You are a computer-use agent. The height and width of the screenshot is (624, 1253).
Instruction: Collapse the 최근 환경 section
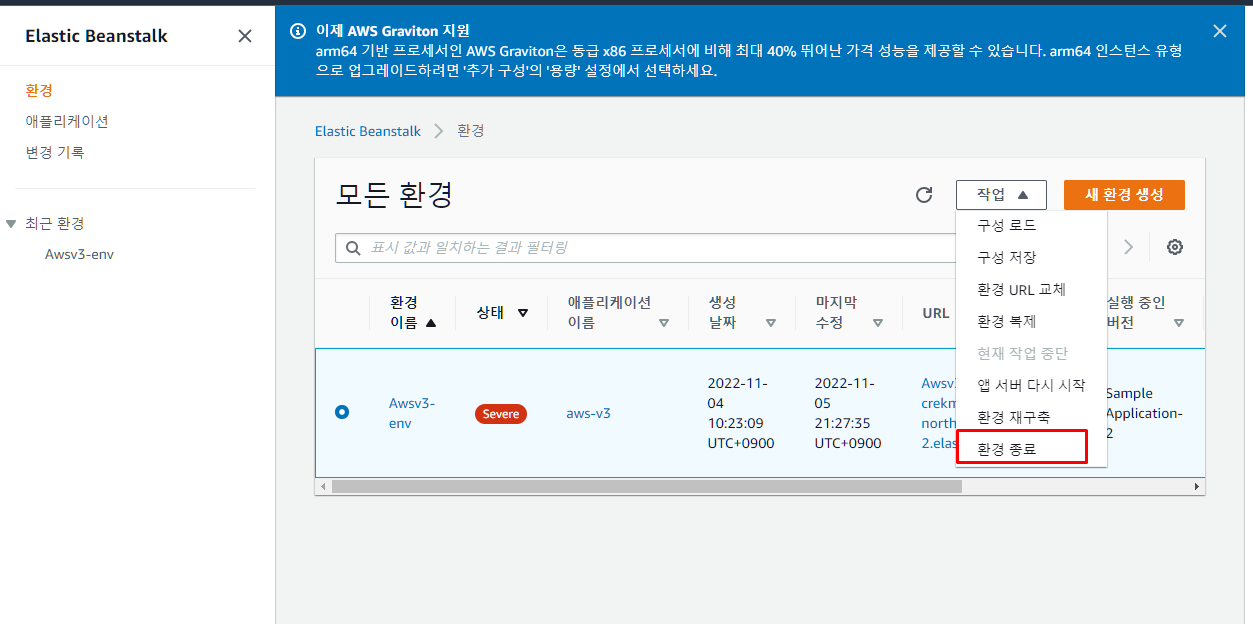click(11, 224)
